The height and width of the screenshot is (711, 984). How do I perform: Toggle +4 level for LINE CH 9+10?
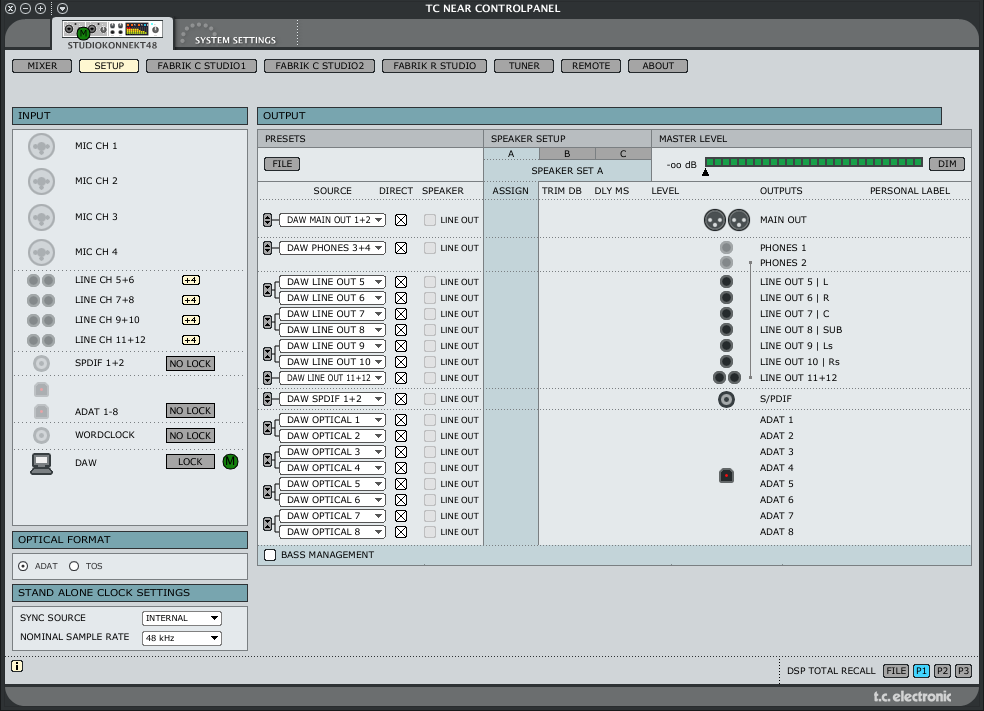(191, 321)
